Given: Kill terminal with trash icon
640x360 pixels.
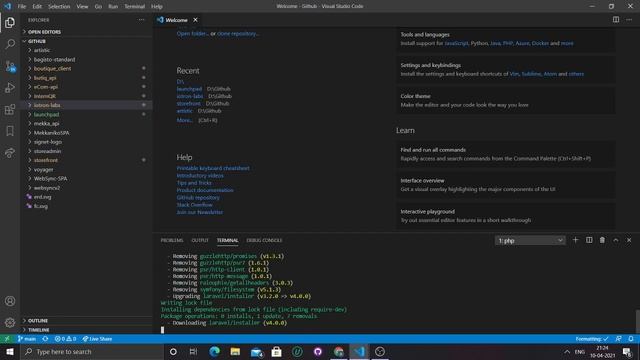Looking at the screenshot, I should coord(602,240).
